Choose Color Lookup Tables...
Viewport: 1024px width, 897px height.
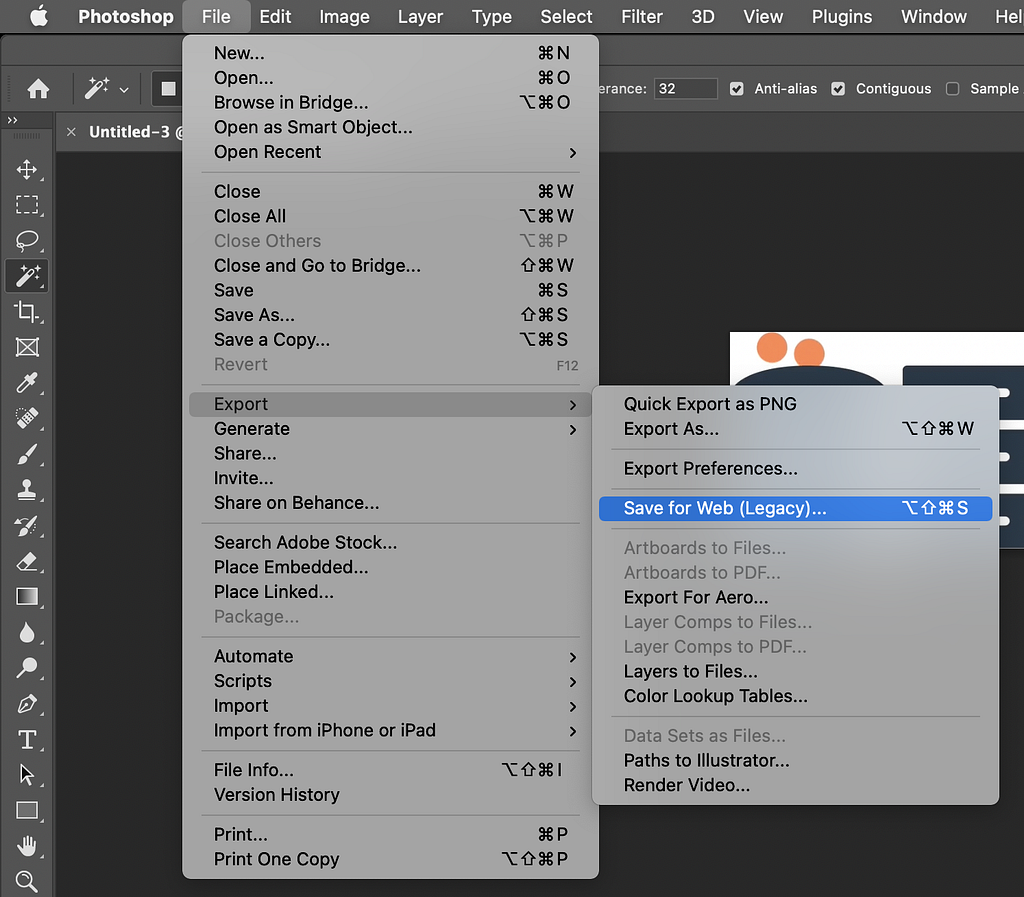(795, 697)
